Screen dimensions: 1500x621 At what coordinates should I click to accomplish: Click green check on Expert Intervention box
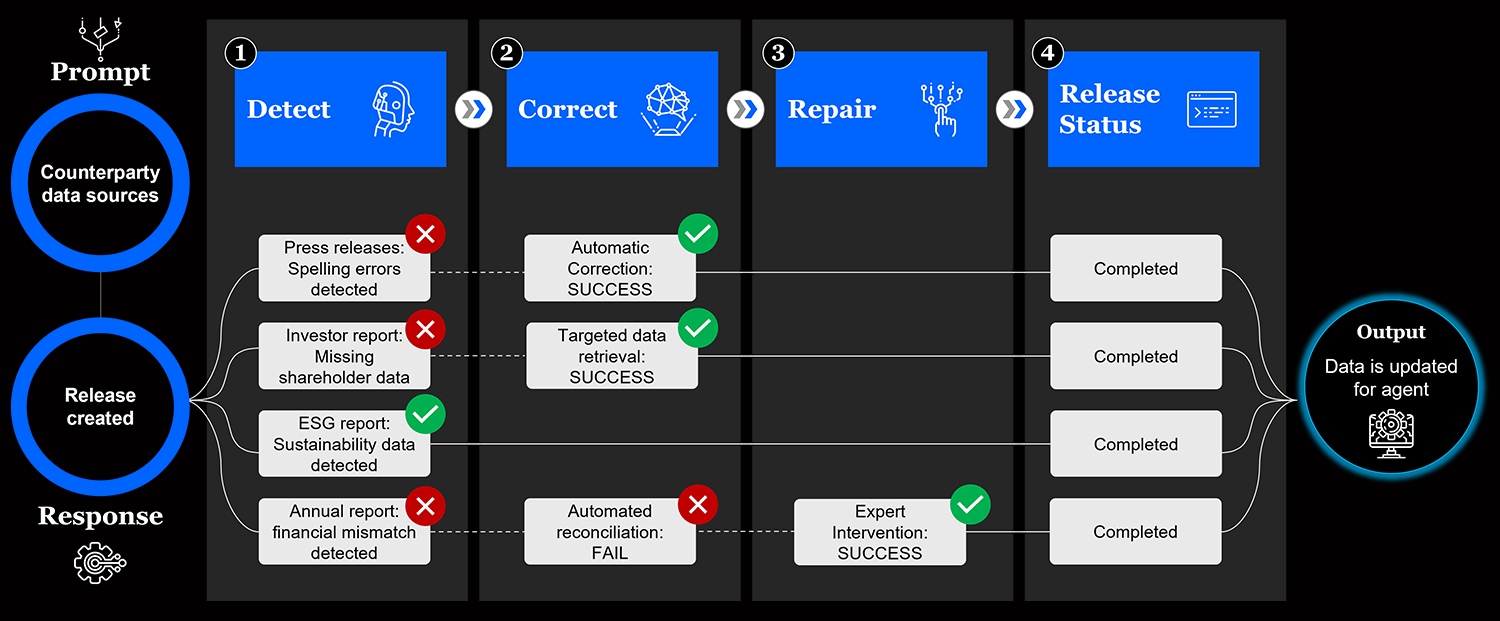(x=970, y=504)
